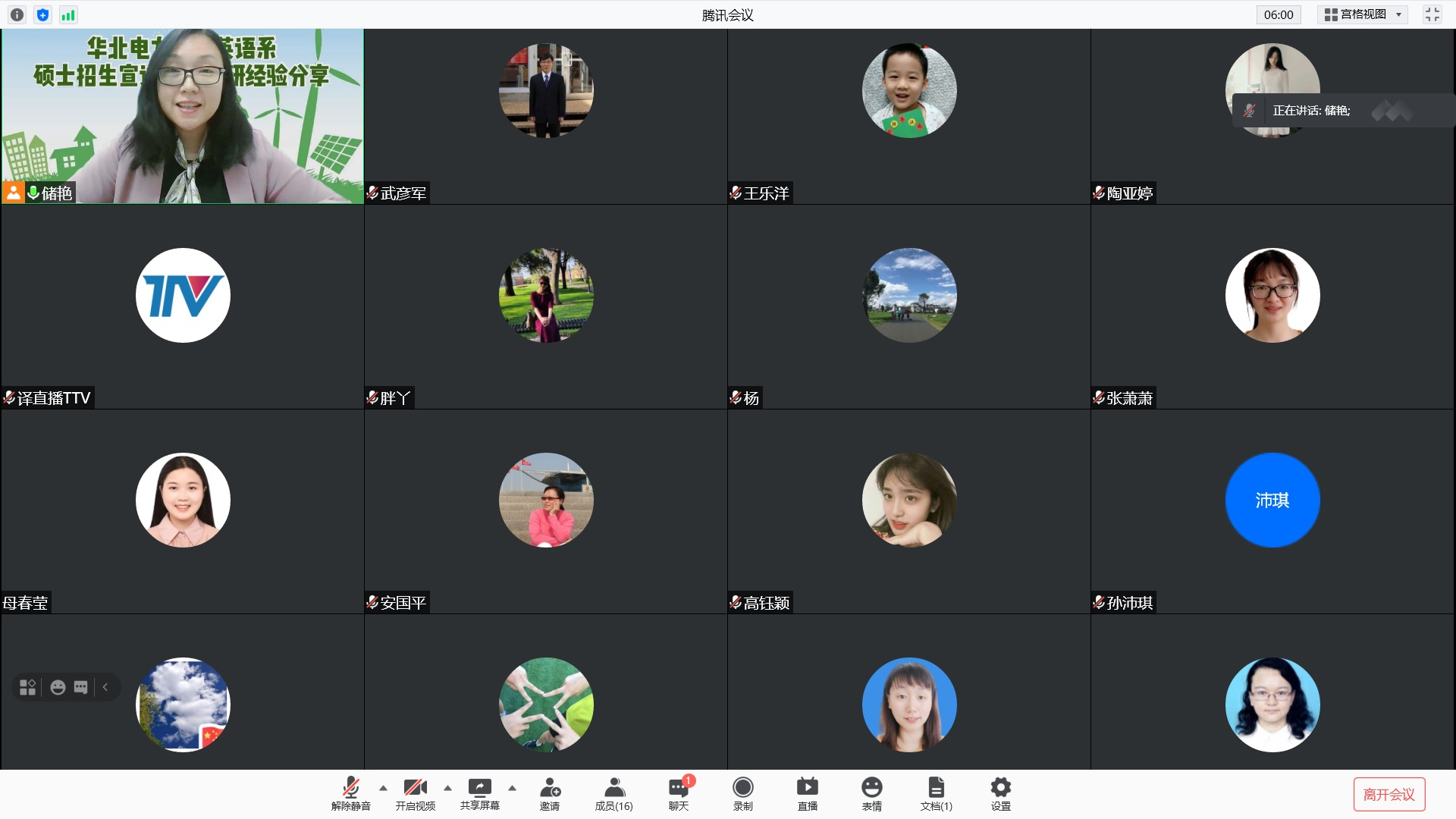This screenshot has height=819, width=1456.
Task: Select 王乐洋 child photo avatar
Action: pos(909,90)
